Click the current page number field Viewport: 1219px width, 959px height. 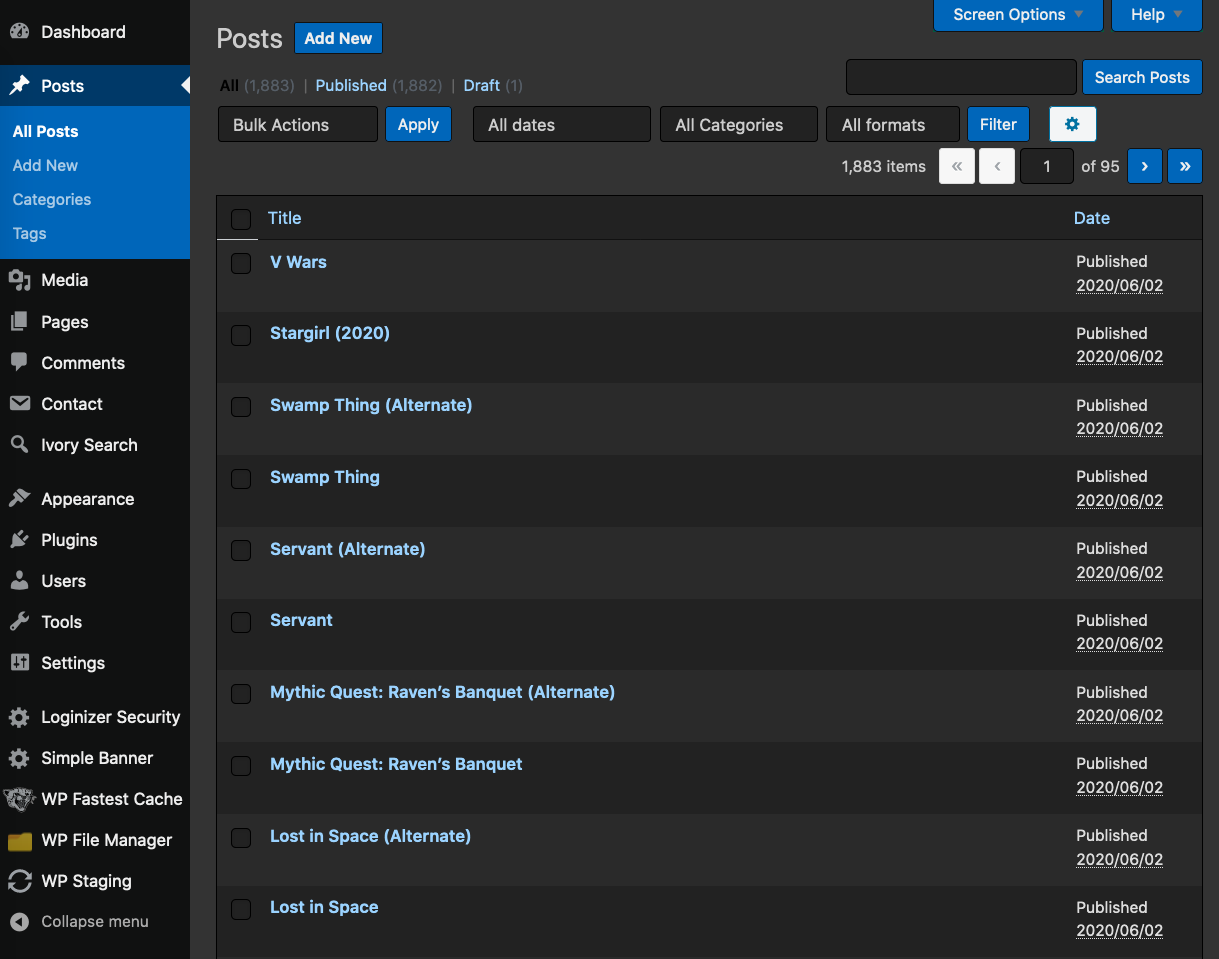pos(1047,166)
